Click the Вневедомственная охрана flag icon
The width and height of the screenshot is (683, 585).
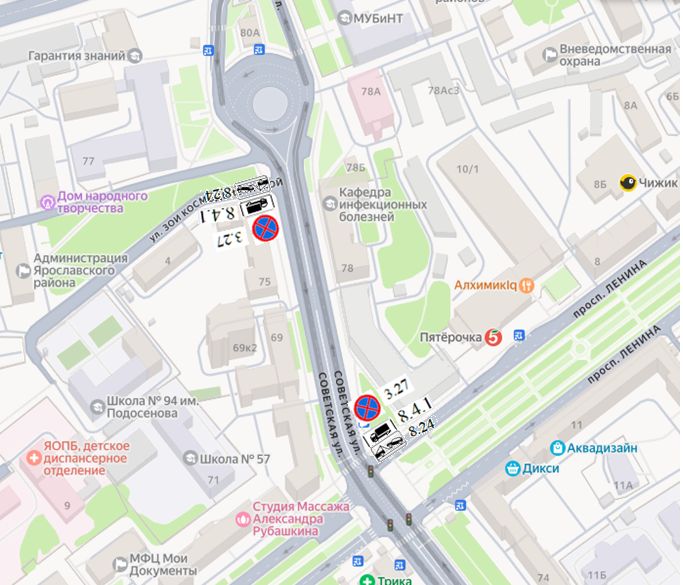(550, 55)
